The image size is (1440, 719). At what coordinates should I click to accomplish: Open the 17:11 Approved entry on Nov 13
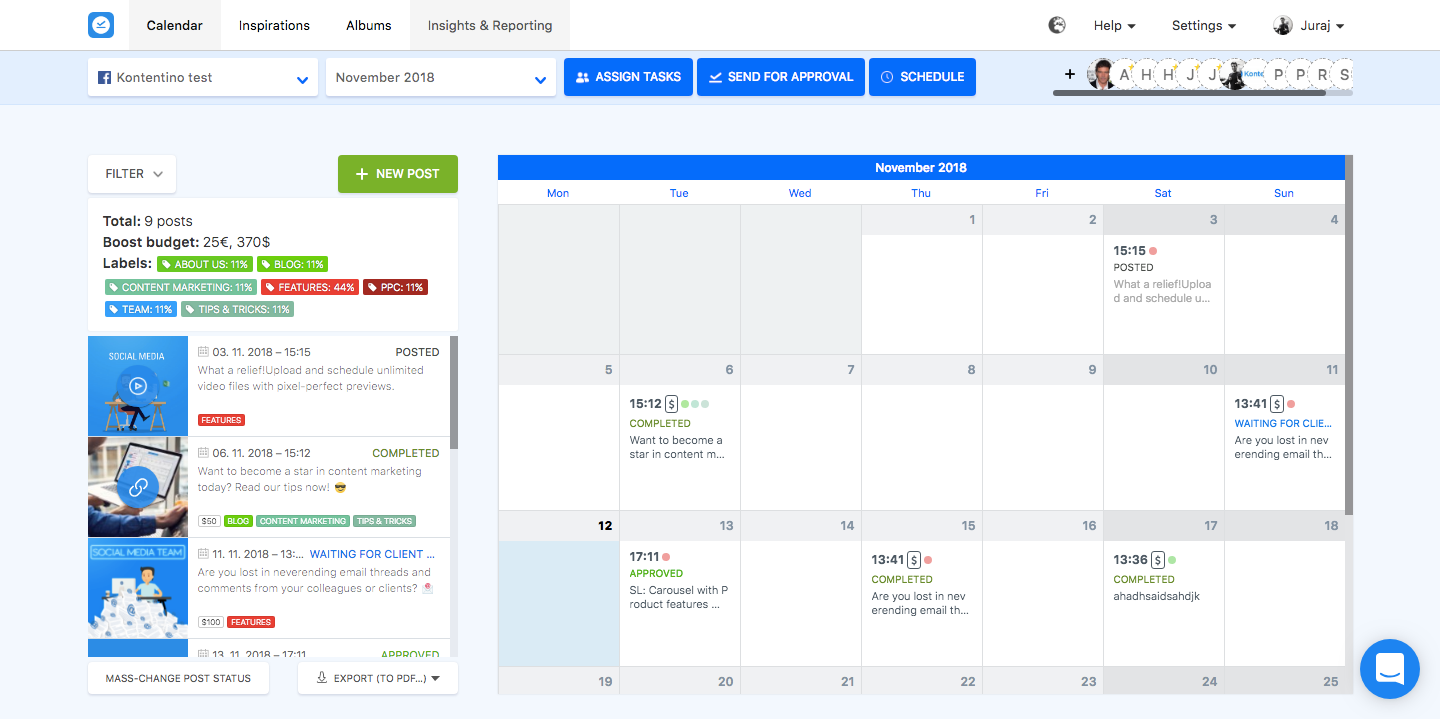[x=679, y=580]
